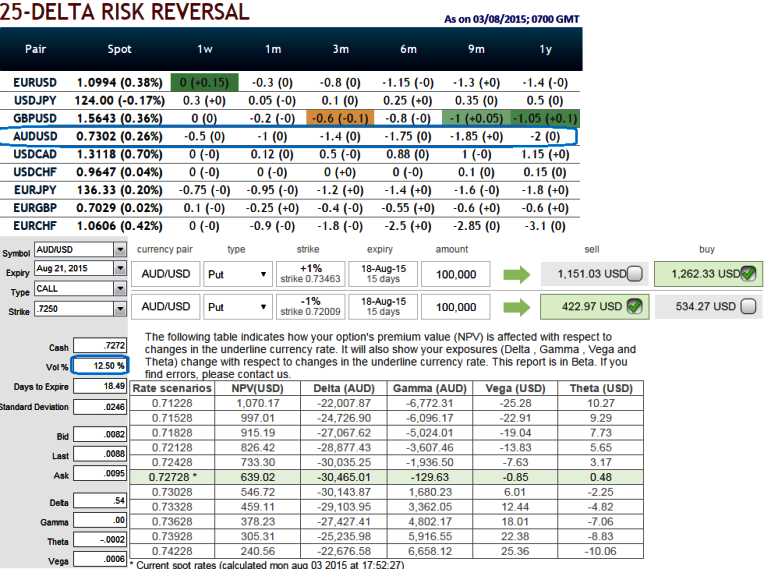Click the Pair column header
Image resolution: width=764 pixels, height=569 pixels.
coord(36,49)
